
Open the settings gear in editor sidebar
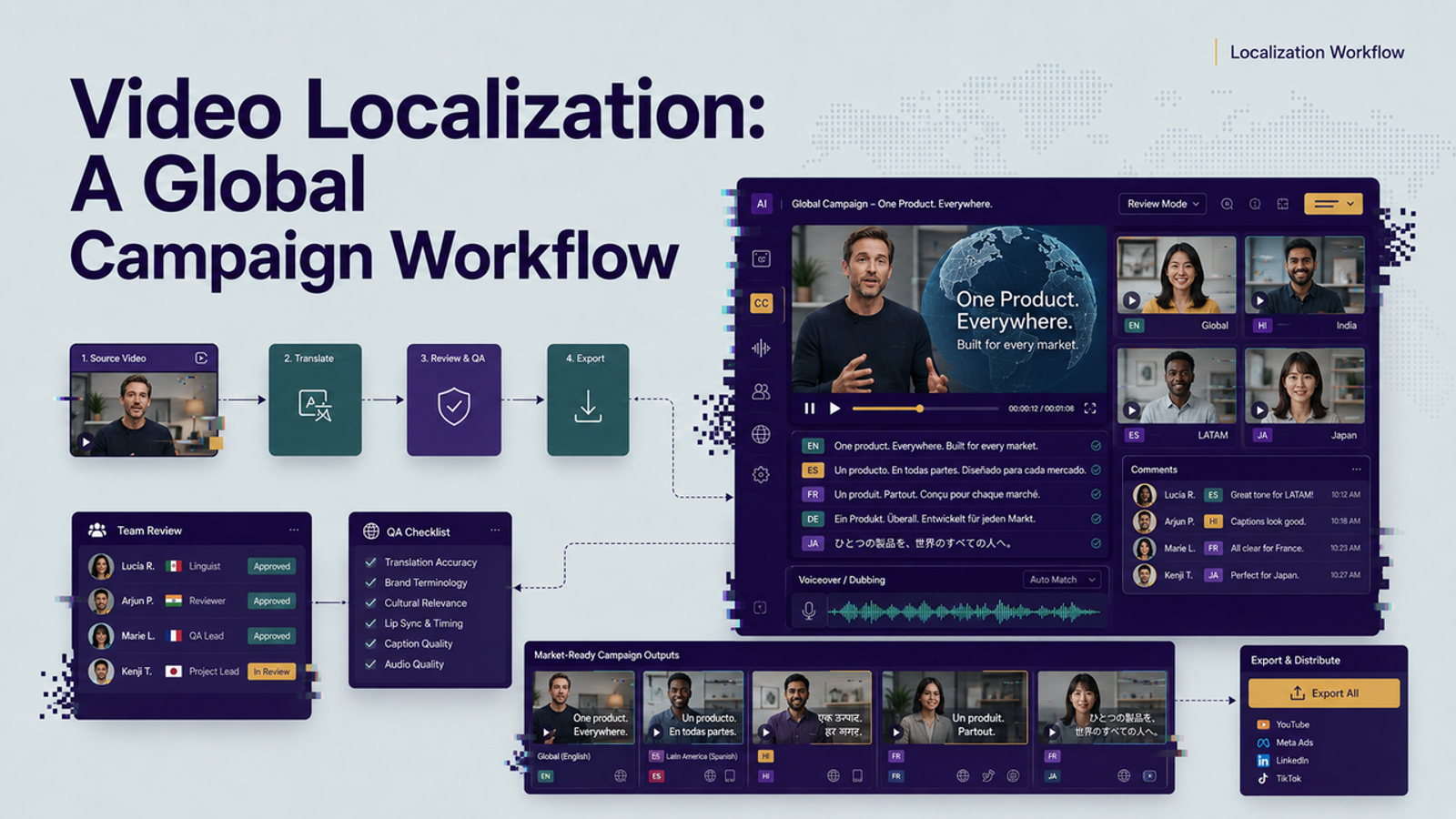coord(762,474)
